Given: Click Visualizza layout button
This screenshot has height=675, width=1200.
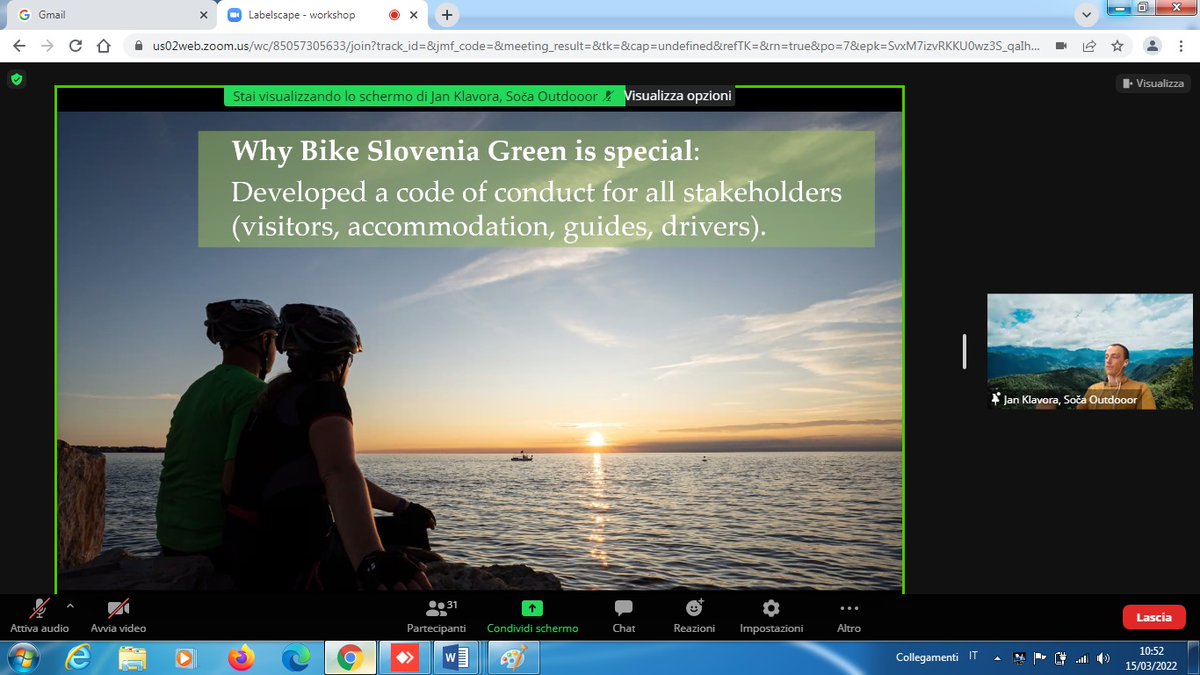Looking at the screenshot, I should [x=1153, y=83].
